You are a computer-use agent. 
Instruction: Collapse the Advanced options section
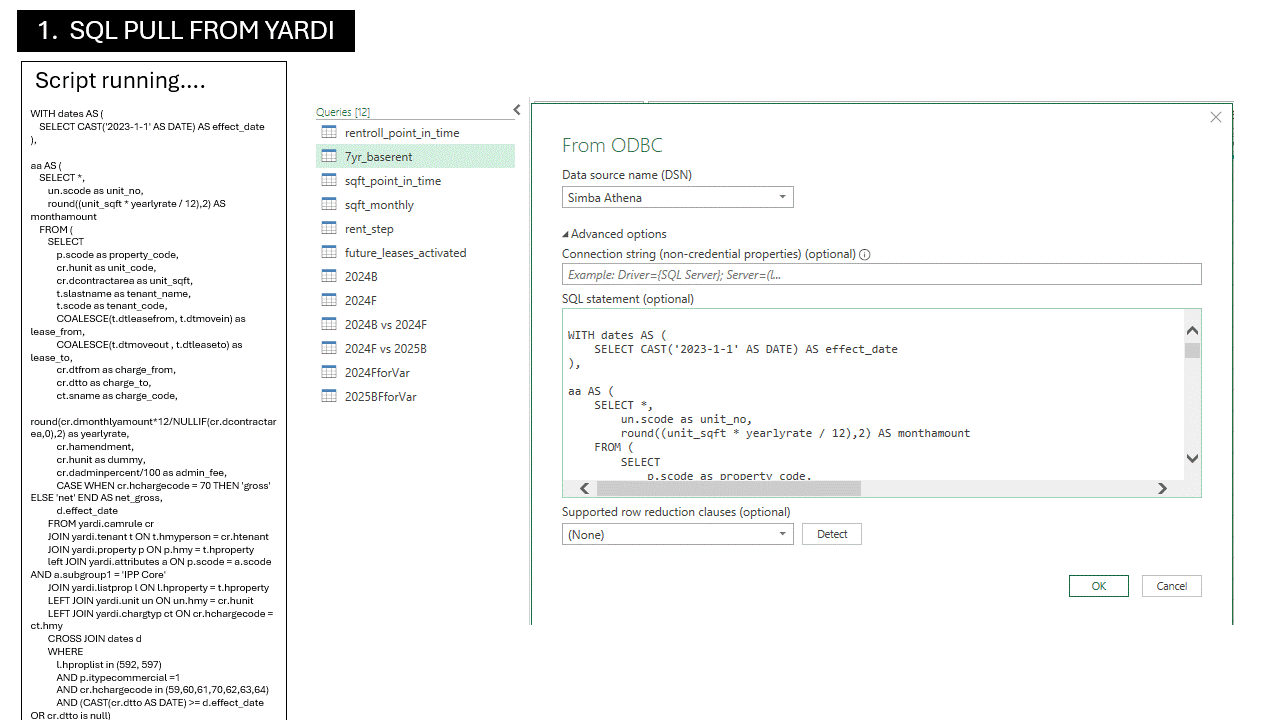tap(566, 234)
